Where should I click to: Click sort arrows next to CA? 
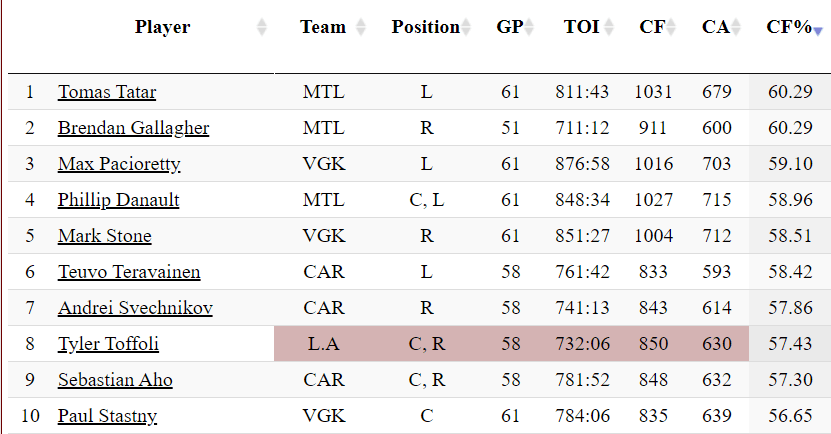pyautogui.click(x=737, y=28)
